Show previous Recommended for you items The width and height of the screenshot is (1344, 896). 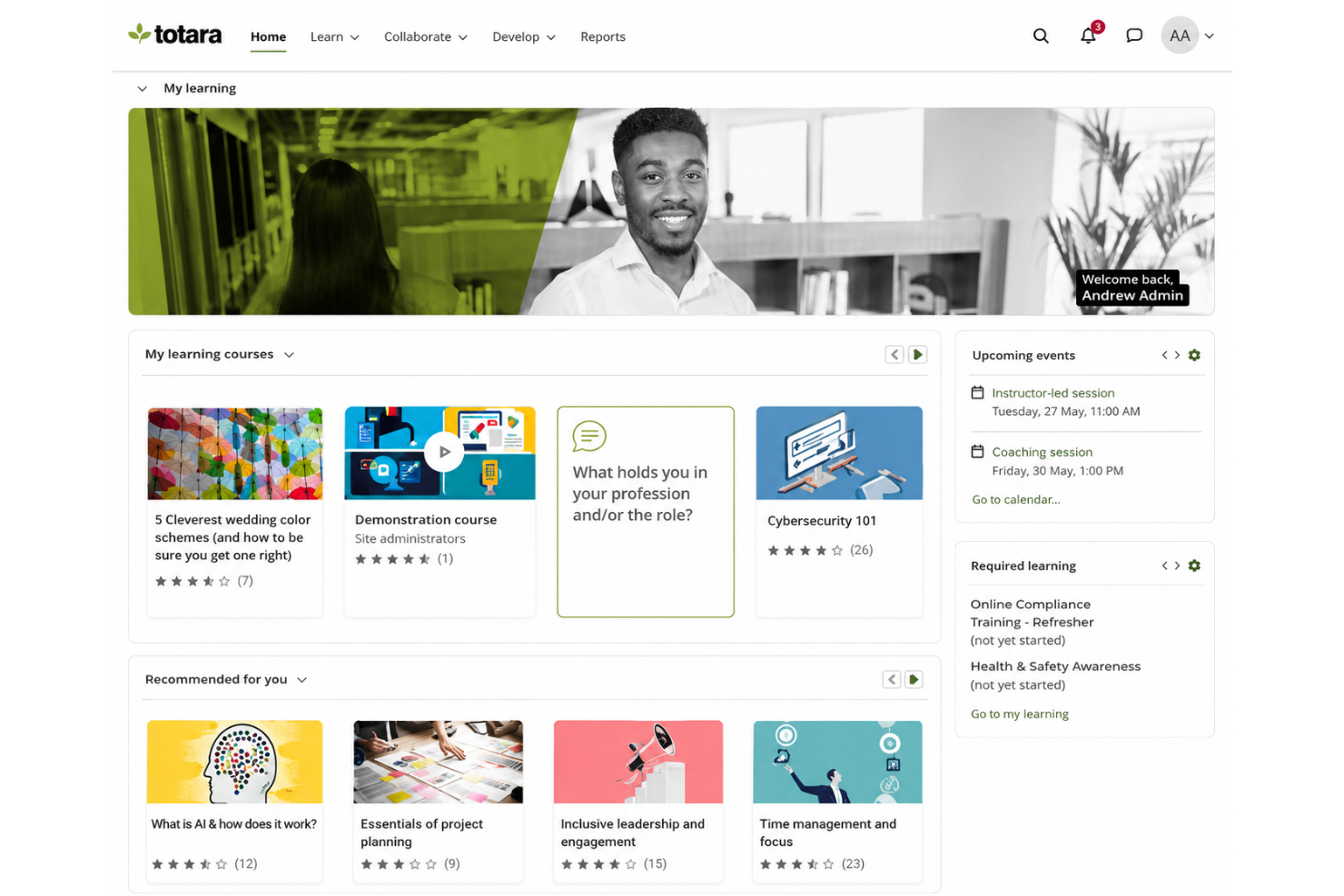[x=892, y=679]
